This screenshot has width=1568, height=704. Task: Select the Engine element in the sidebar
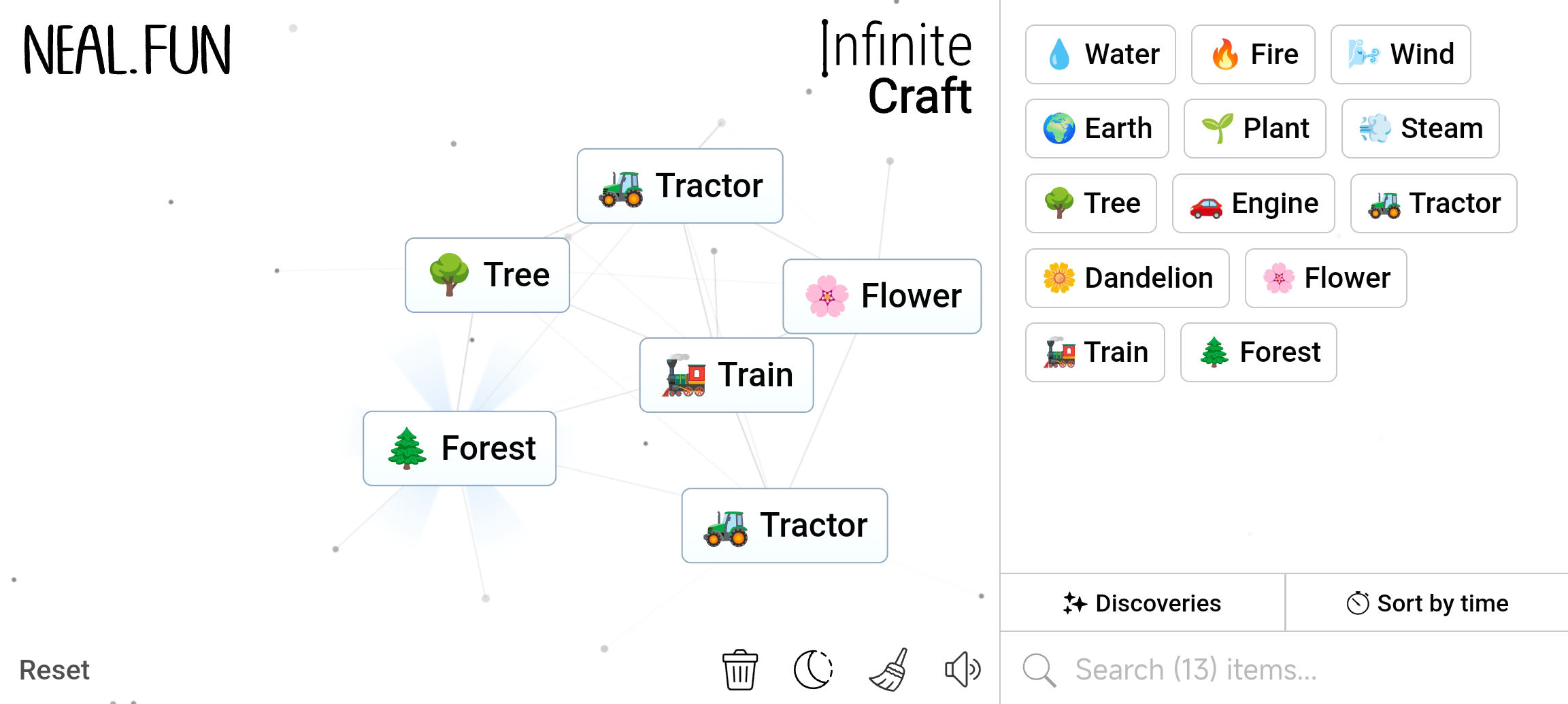click(1253, 203)
